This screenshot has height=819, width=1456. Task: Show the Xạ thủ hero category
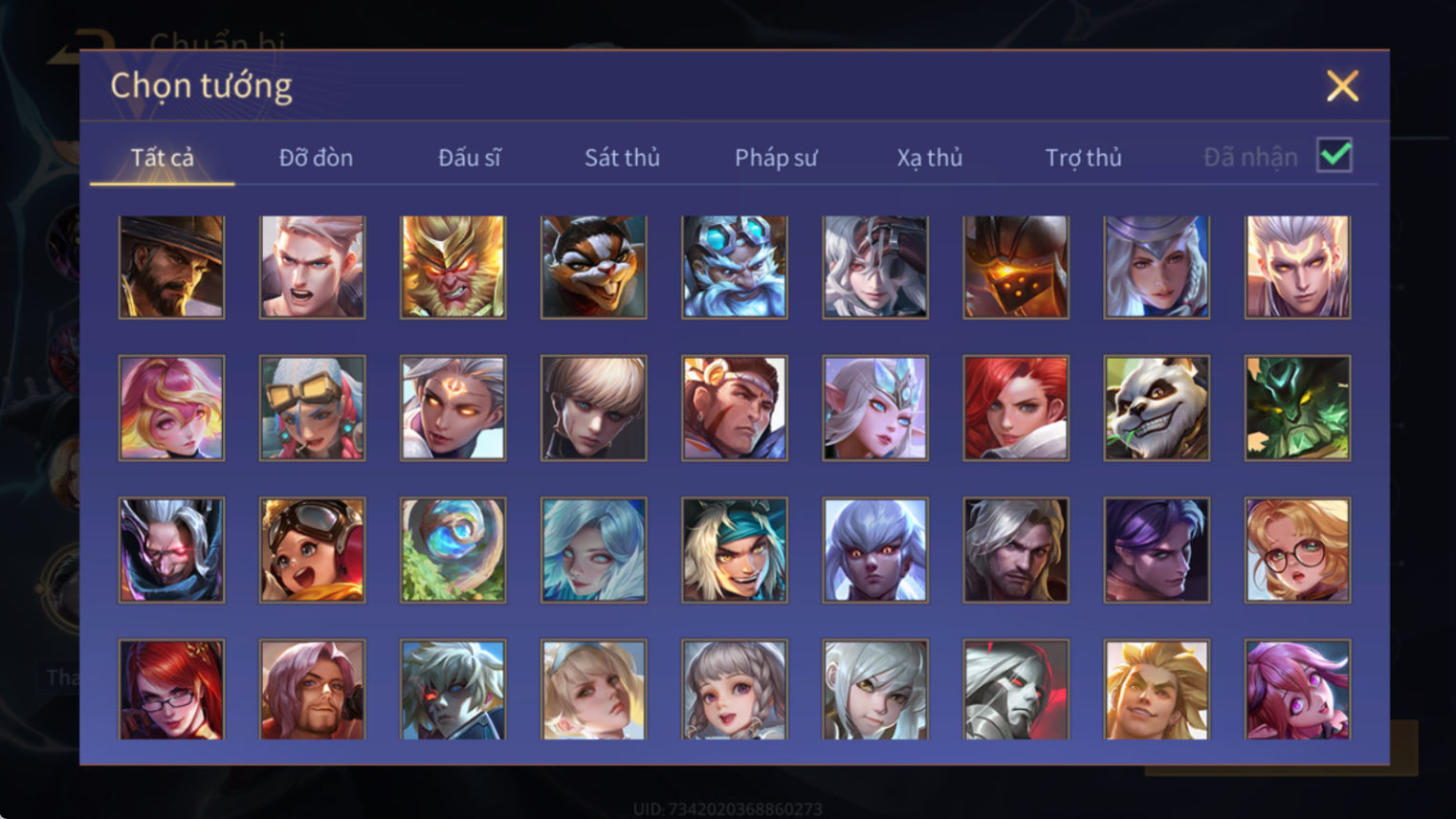[929, 158]
